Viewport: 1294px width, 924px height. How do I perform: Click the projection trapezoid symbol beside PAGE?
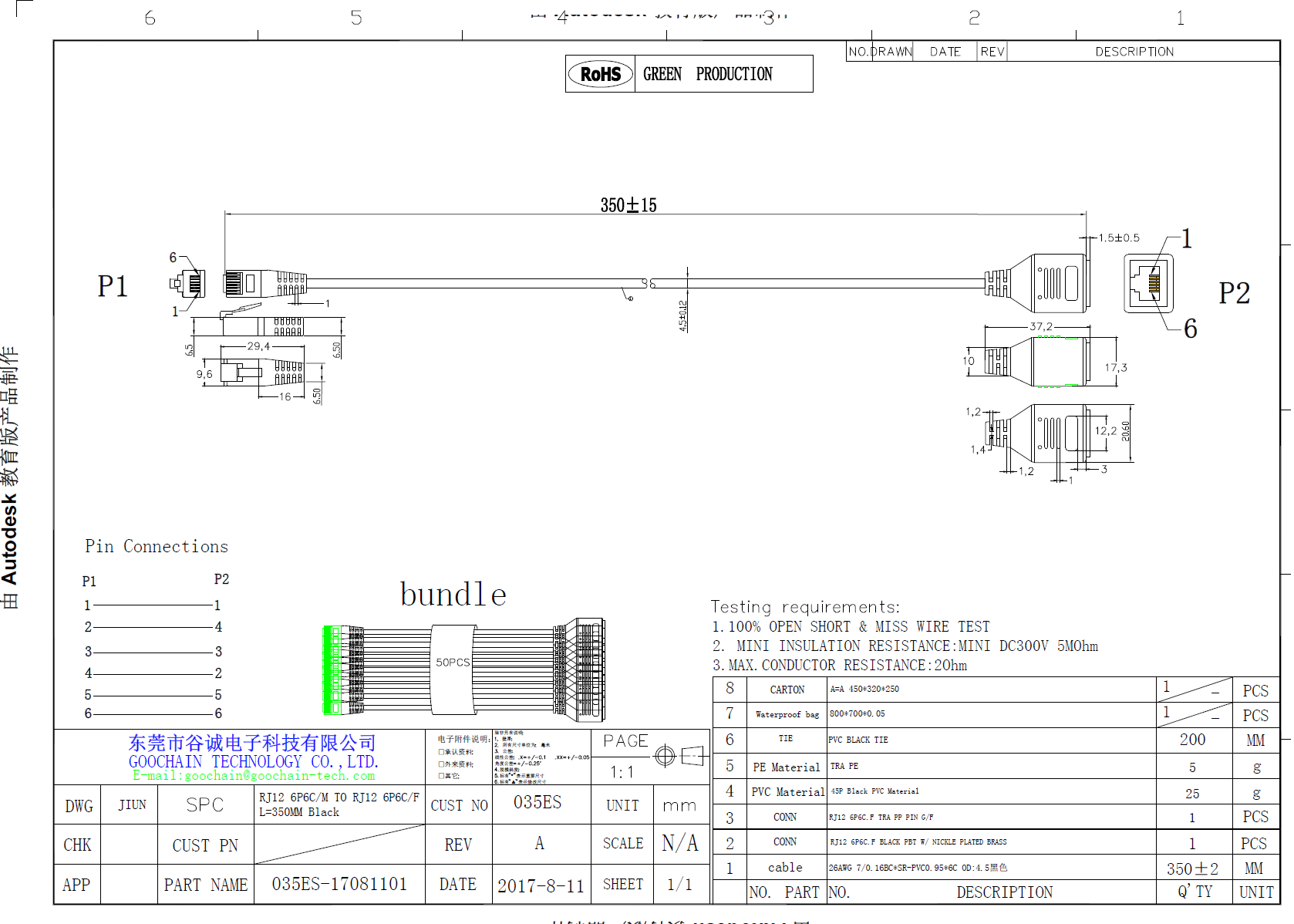(692, 756)
